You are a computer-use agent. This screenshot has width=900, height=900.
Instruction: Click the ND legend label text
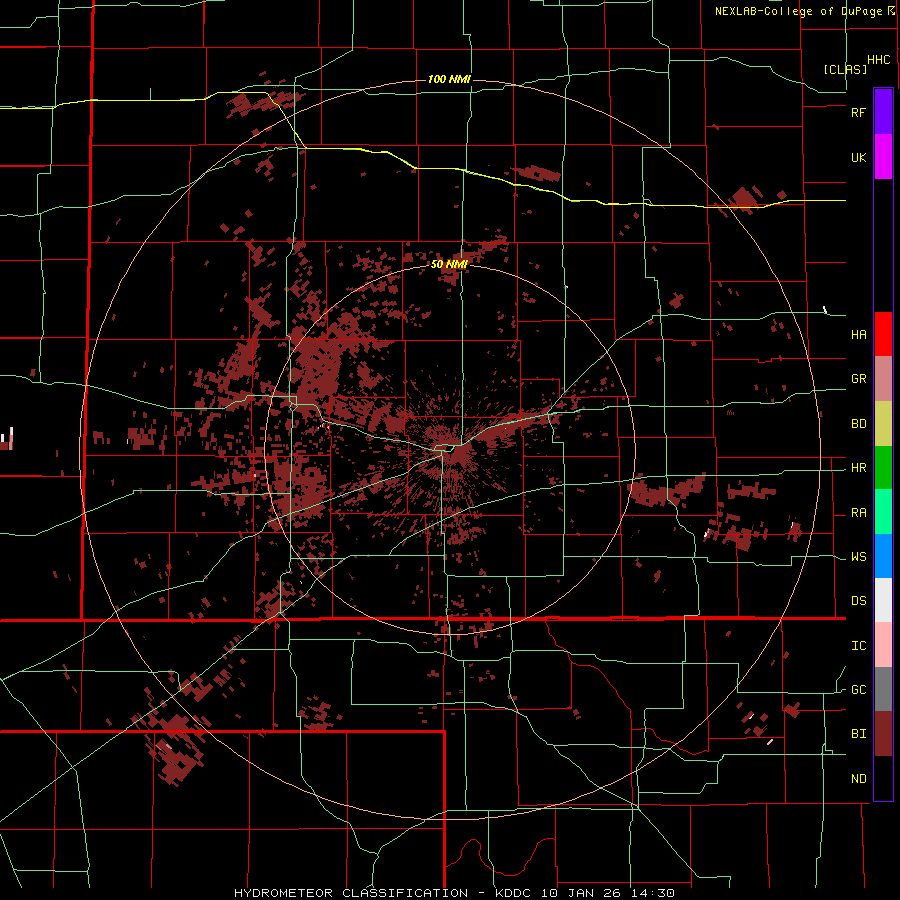tap(858, 779)
